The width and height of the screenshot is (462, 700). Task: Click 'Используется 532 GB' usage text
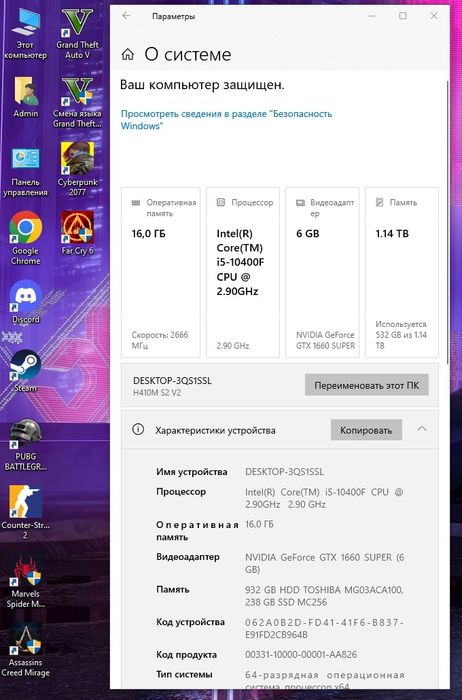tap(401, 334)
